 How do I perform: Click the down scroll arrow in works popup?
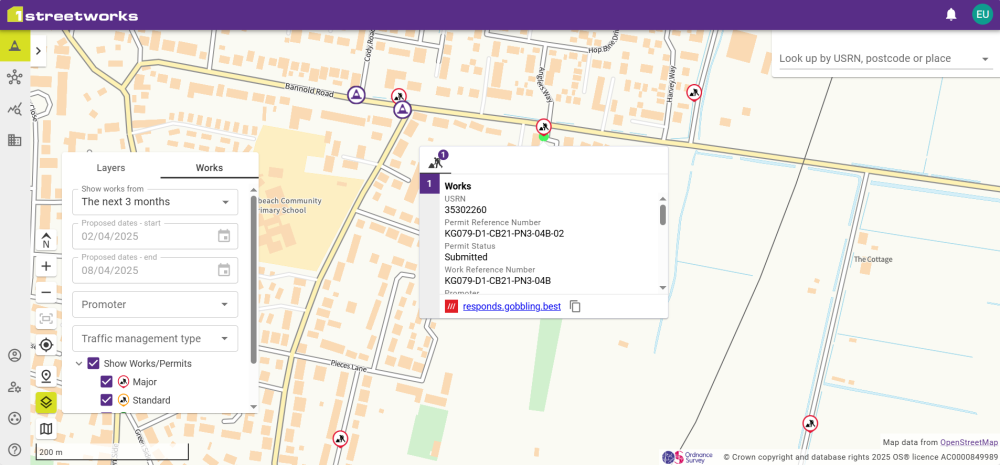point(663,288)
